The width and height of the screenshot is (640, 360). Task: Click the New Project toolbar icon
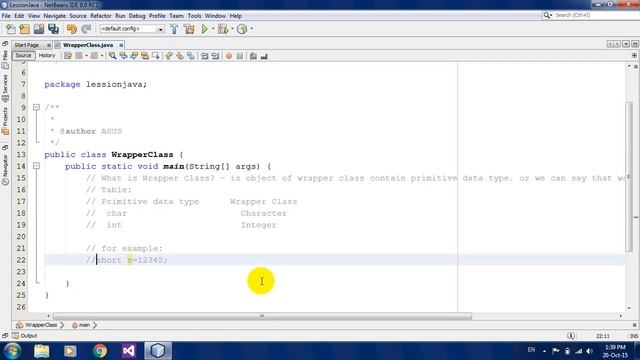[x=25, y=29]
